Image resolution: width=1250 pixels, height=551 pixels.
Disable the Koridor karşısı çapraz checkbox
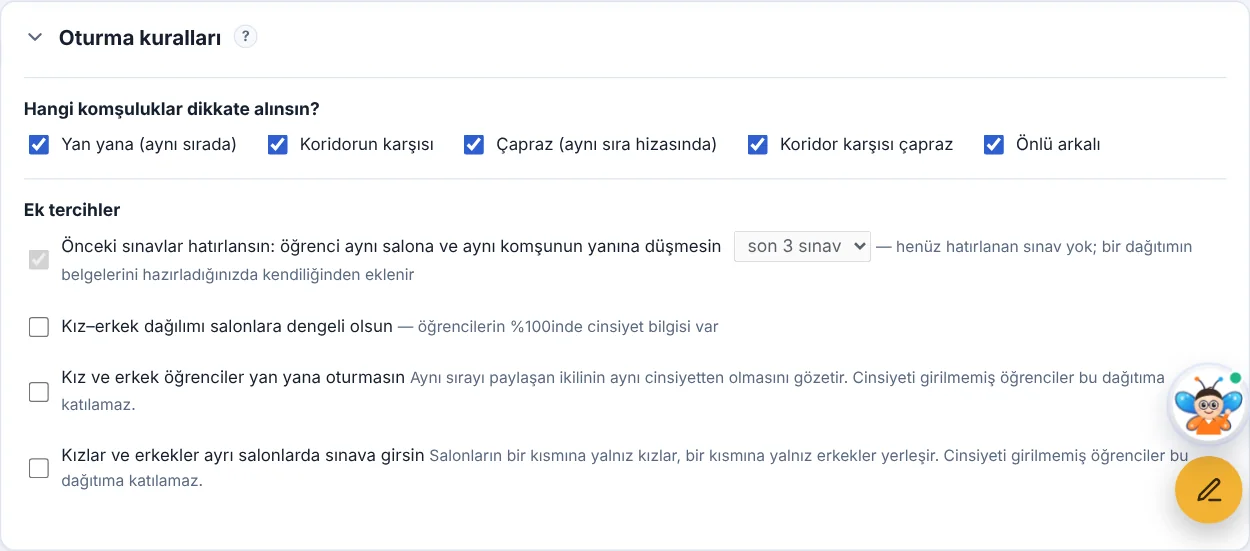tap(758, 145)
